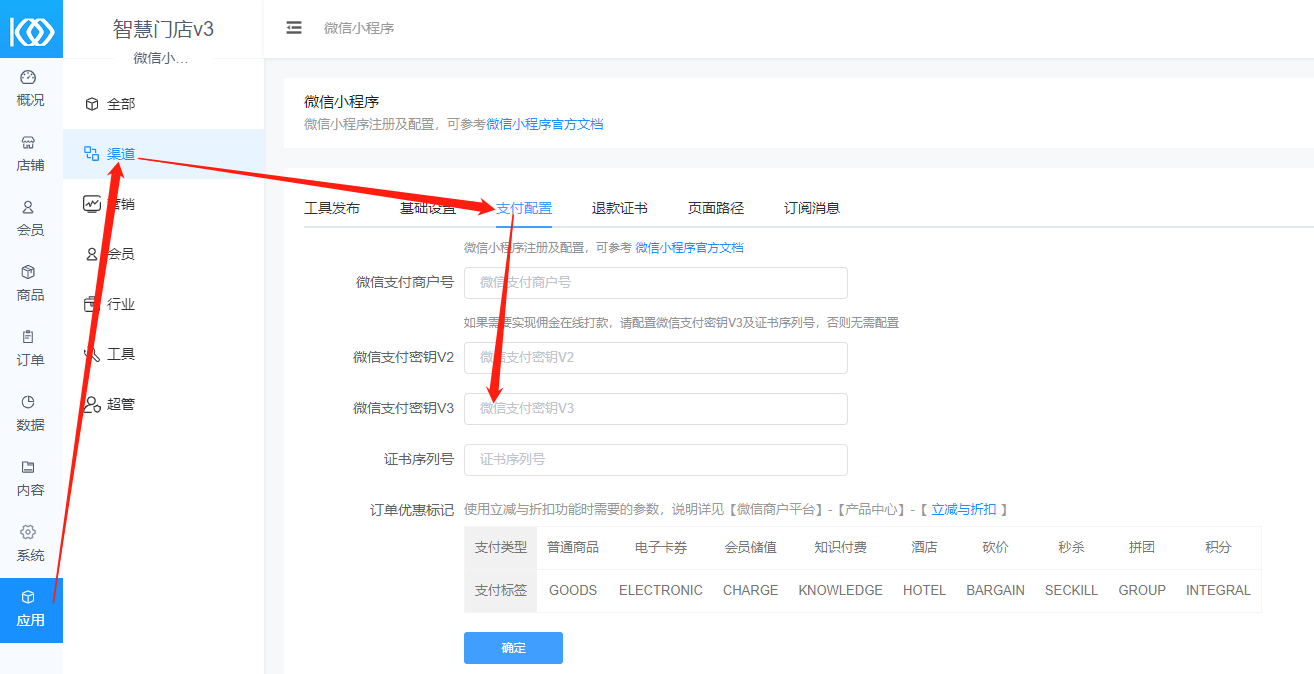Open 微信小程序官方文档 link under the tabs

pos(690,248)
